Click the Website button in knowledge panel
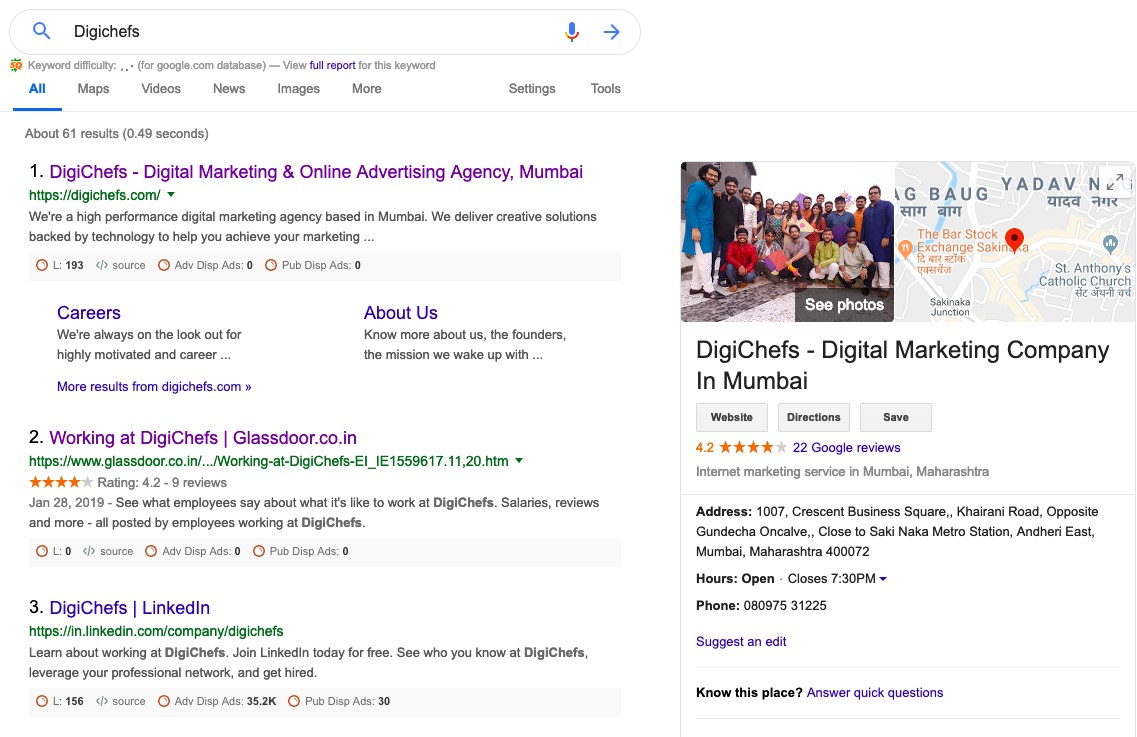Viewport: 1137px width, 737px height. pos(731,417)
